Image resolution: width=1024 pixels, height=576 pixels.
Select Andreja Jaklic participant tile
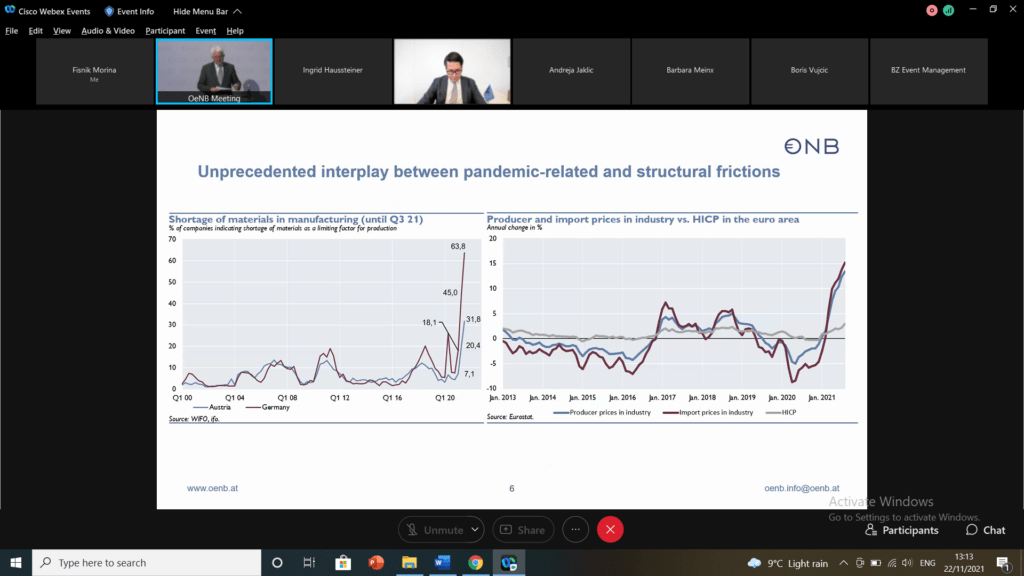(x=571, y=71)
